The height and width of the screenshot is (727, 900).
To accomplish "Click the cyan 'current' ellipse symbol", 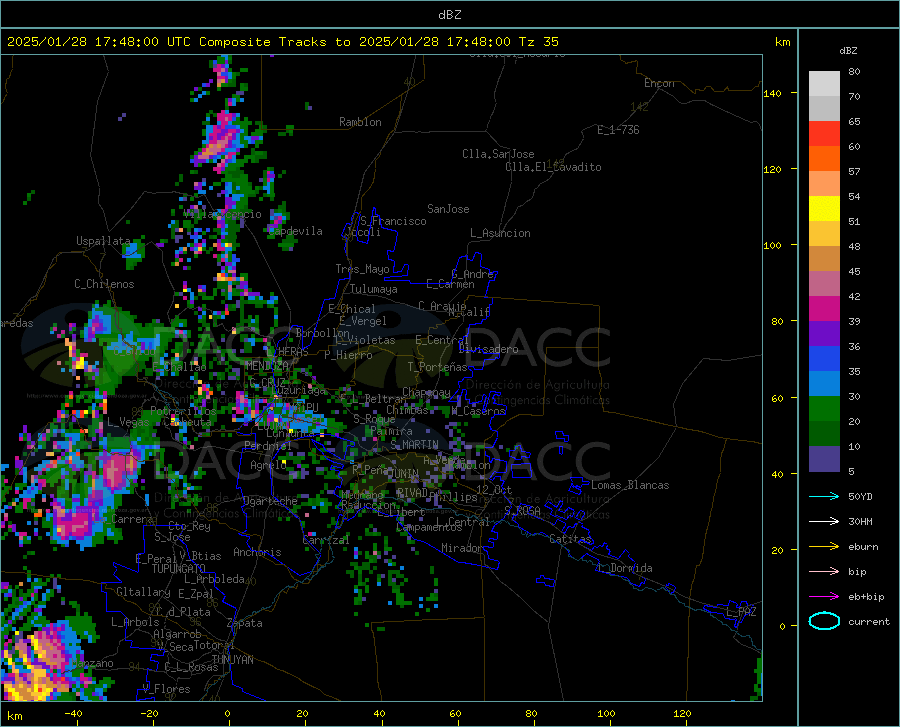I will coord(824,621).
